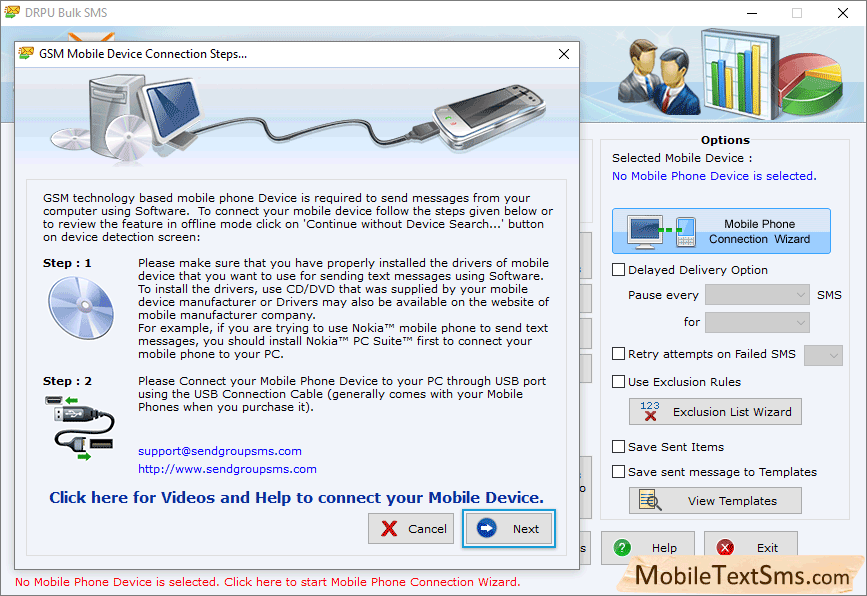This screenshot has height=596, width=867.
Task: Click the green question mark Help icon
Action: [622, 548]
